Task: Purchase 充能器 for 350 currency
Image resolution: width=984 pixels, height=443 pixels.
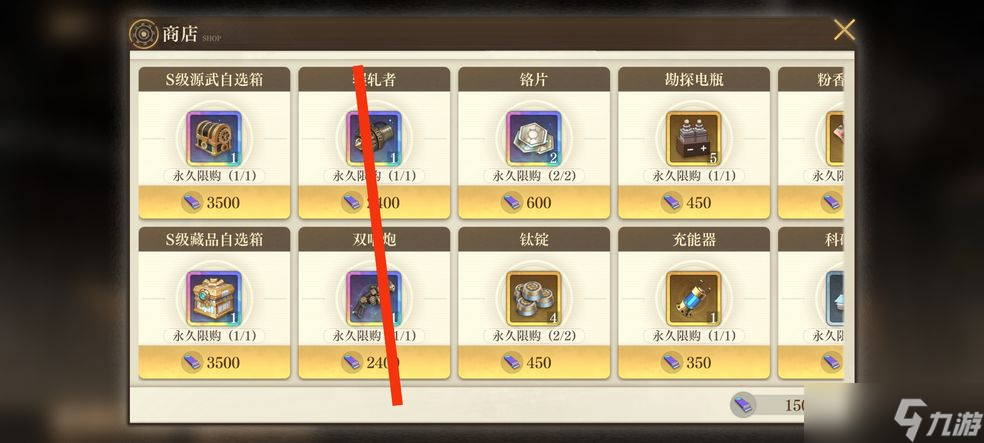Action: (x=693, y=363)
